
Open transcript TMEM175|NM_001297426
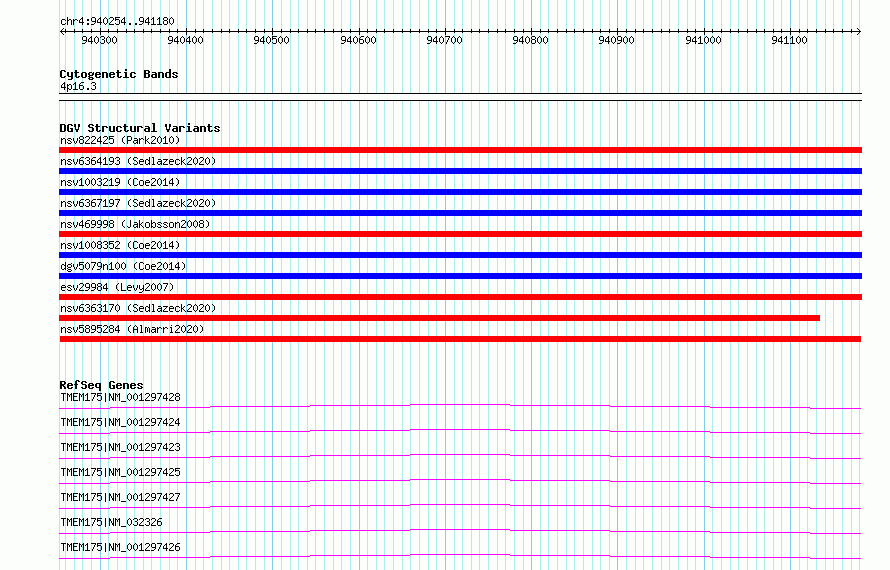click(x=120, y=547)
